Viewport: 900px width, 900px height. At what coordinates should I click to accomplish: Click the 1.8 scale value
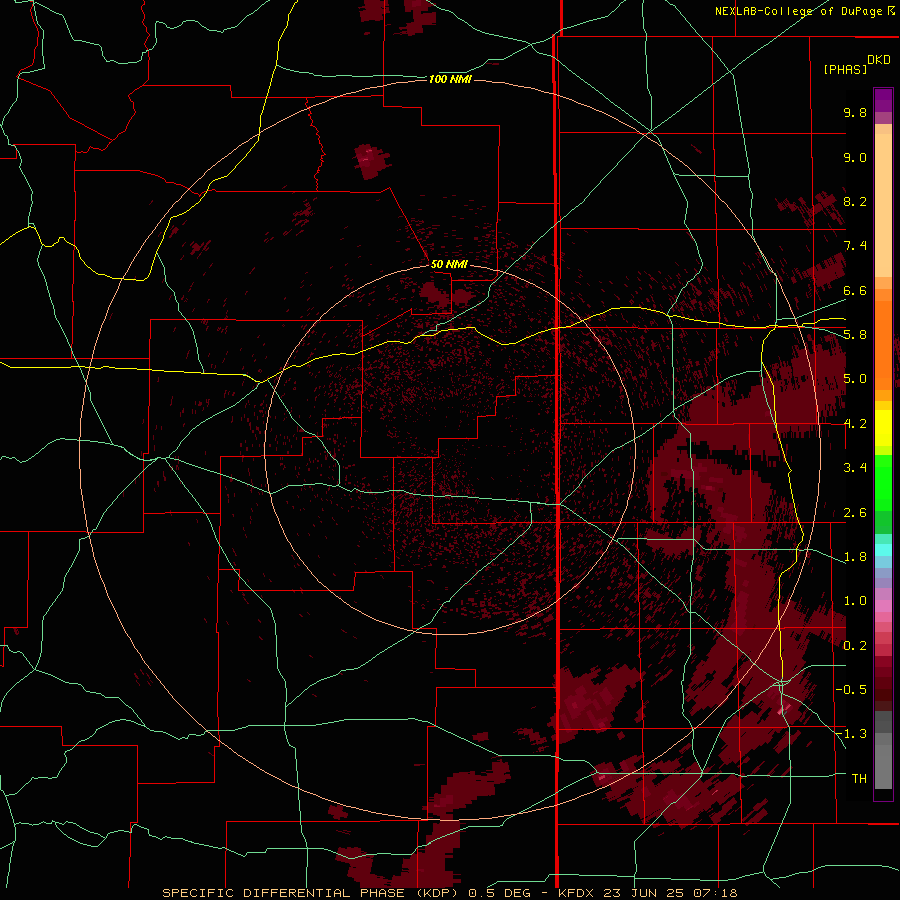(x=855, y=557)
